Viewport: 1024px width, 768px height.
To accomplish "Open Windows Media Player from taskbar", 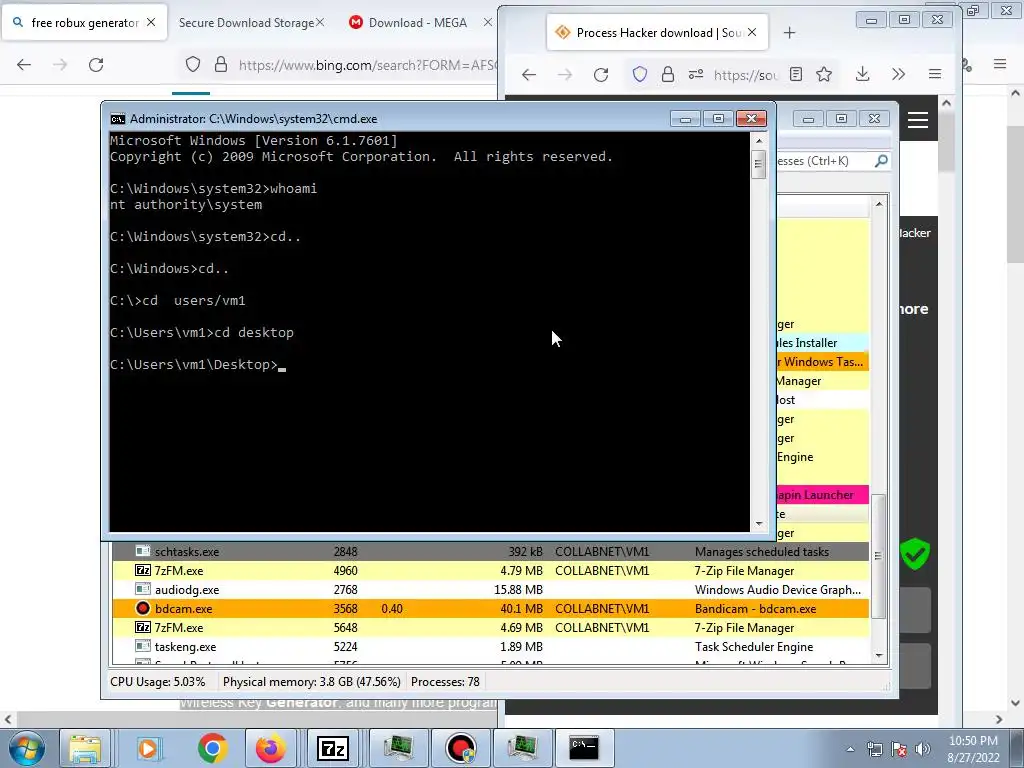I will click(148, 748).
